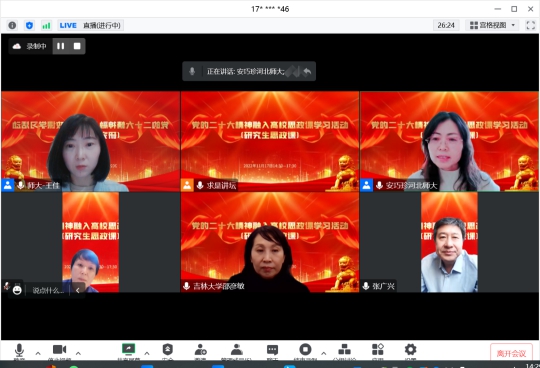This screenshot has width=540, height=368.
Task: Open the emoji smiley in chat box
Action: [x=17, y=291]
